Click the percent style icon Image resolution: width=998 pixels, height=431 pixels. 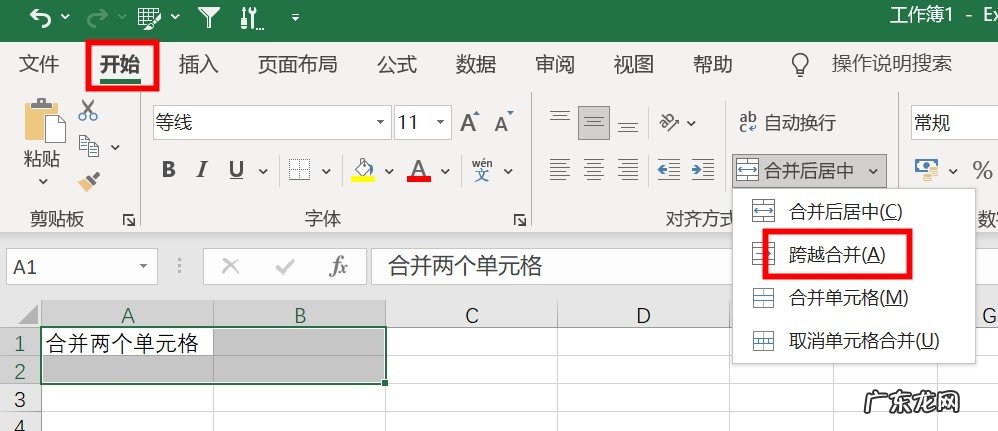click(x=981, y=170)
